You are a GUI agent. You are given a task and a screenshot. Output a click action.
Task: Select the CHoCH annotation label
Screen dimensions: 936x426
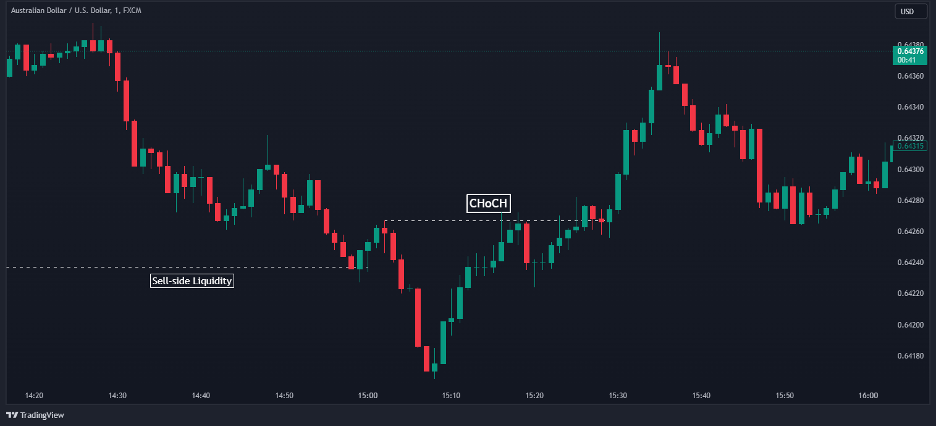pos(489,204)
